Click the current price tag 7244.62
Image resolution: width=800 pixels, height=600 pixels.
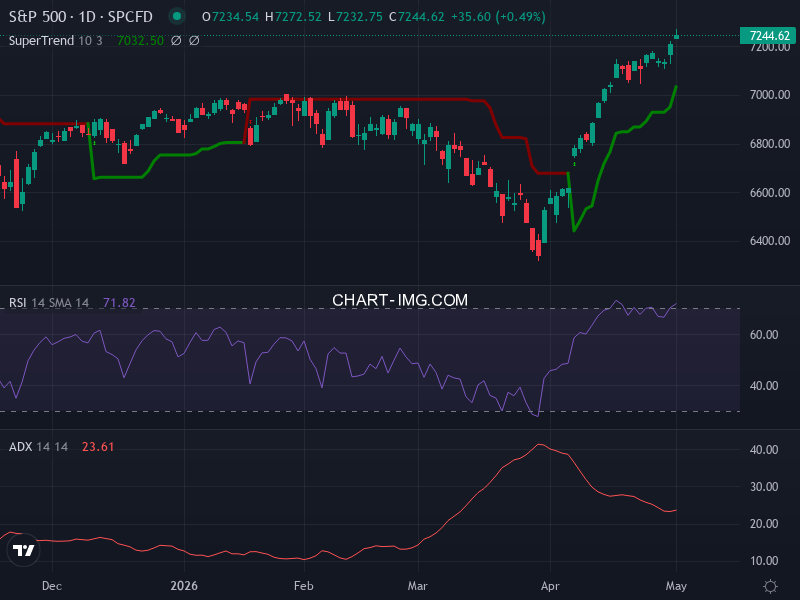(x=769, y=35)
